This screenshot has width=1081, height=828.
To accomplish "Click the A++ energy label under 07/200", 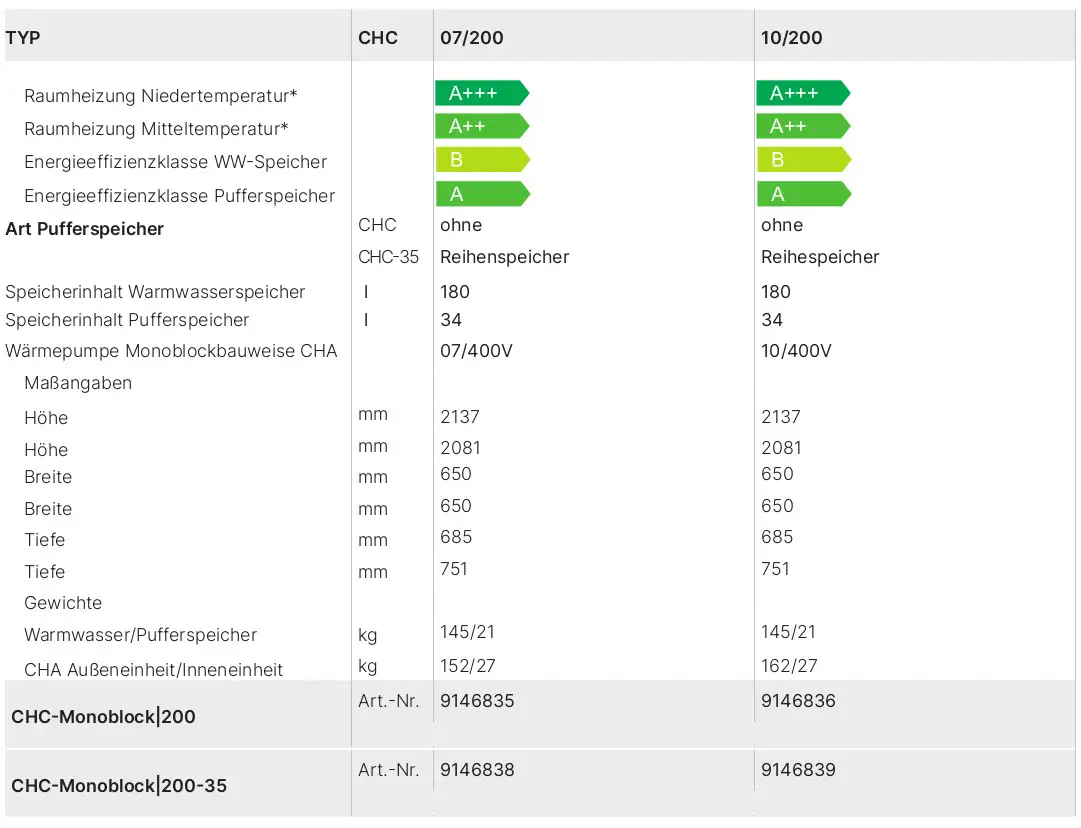I will (482, 126).
